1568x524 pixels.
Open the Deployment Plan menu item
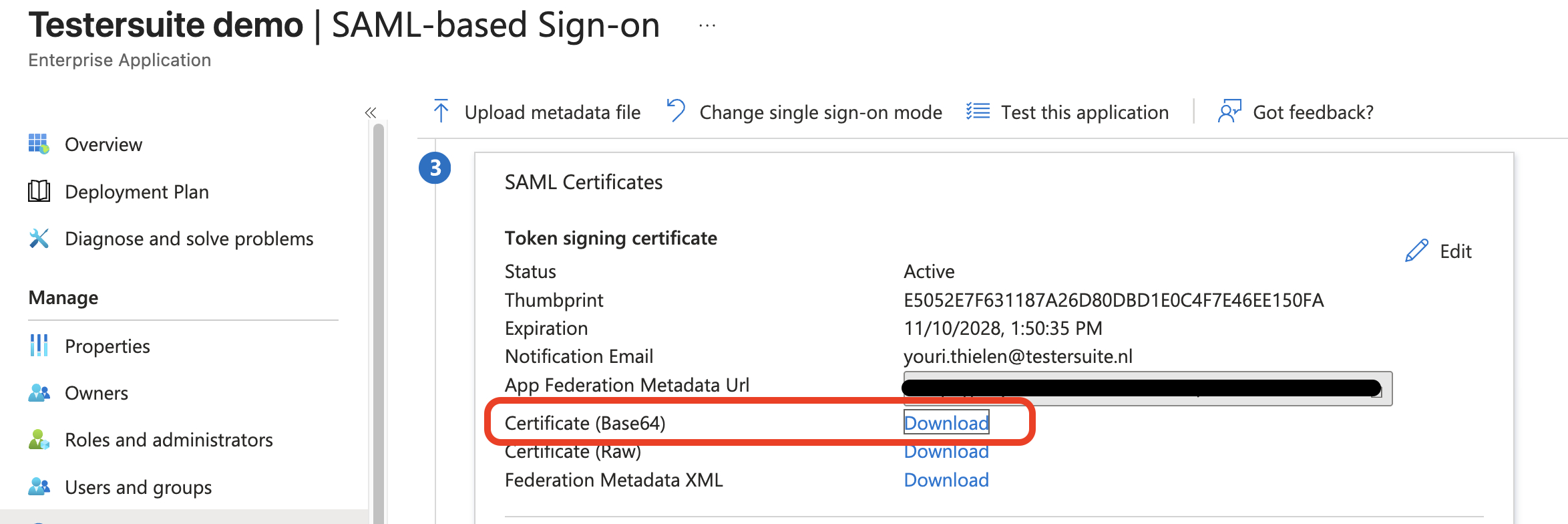[137, 192]
